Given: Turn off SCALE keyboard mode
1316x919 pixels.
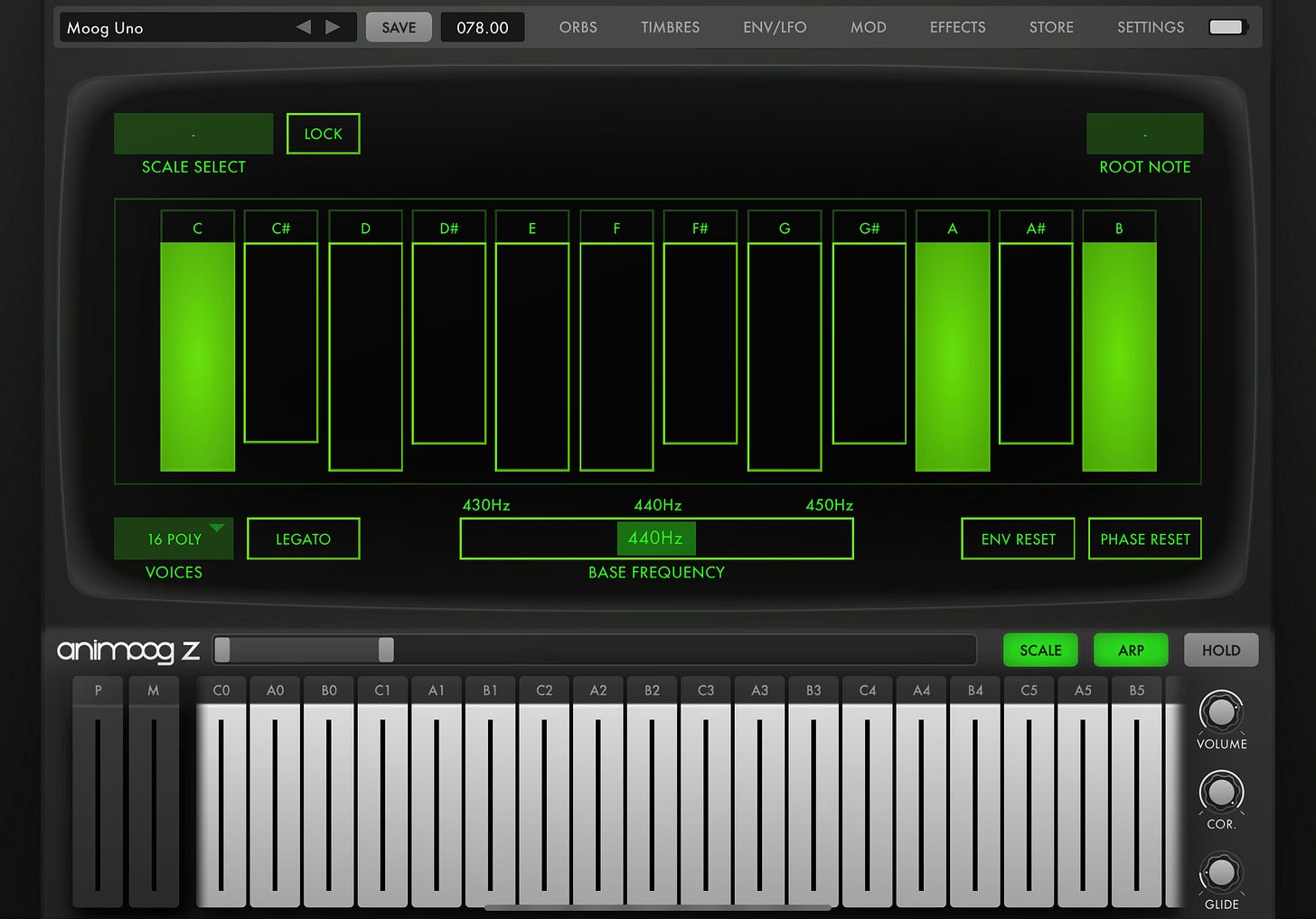Looking at the screenshot, I should pyautogui.click(x=1040, y=650).
